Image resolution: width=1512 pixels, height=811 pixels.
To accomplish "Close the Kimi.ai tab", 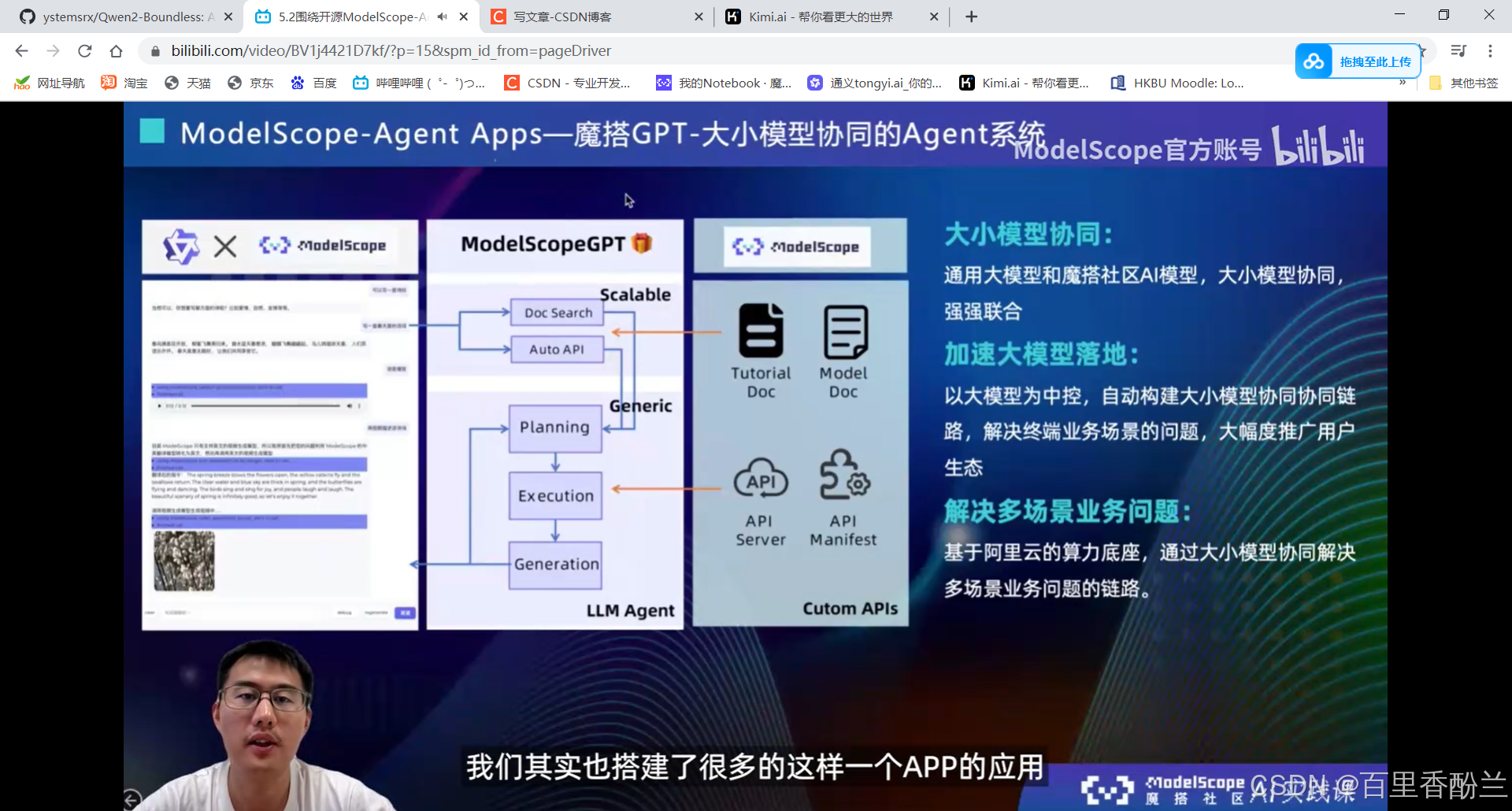I will click(934, 17).
